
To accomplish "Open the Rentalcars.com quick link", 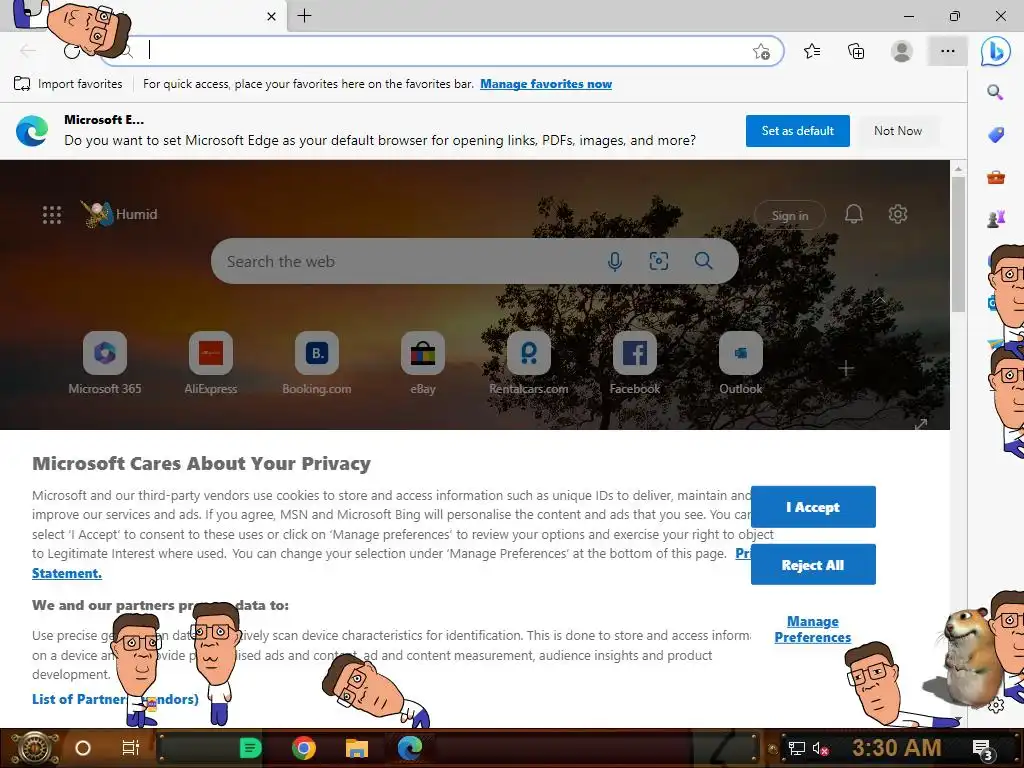I will tap(529, 363).
